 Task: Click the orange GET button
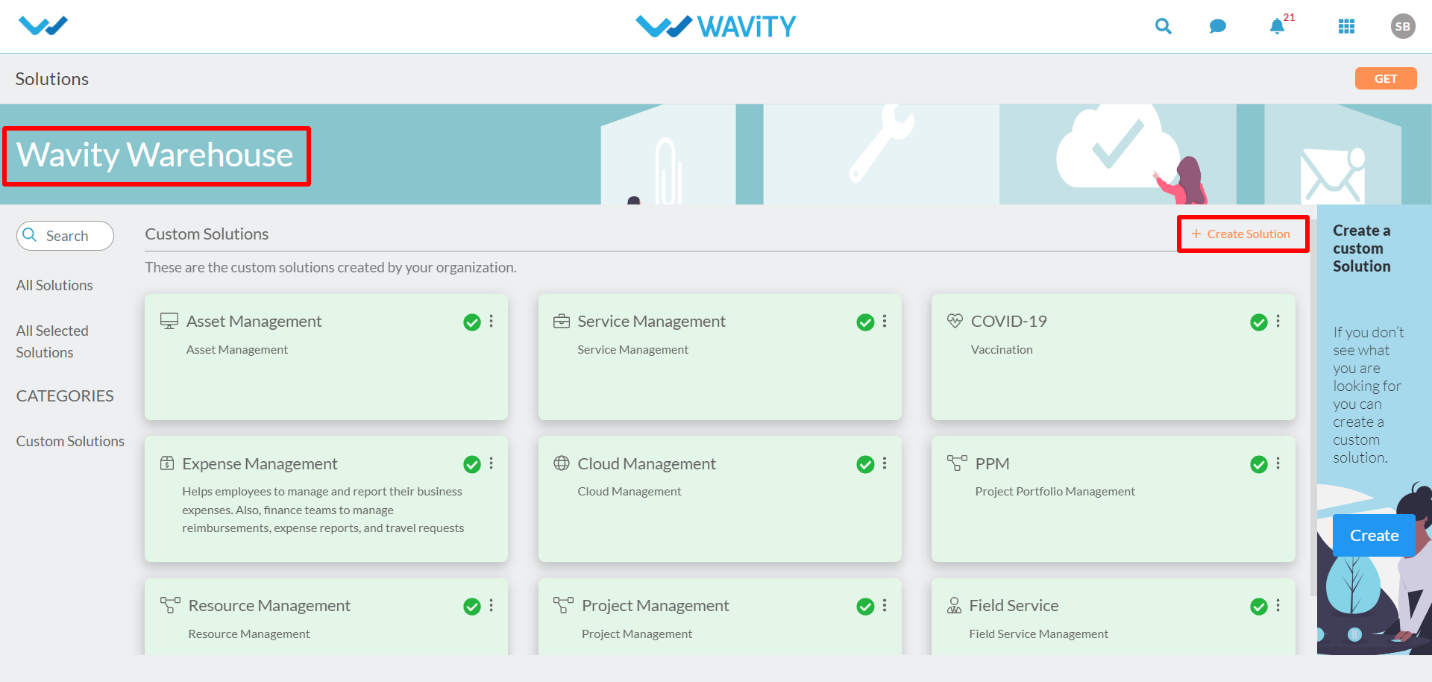[x=1386, y=78]
